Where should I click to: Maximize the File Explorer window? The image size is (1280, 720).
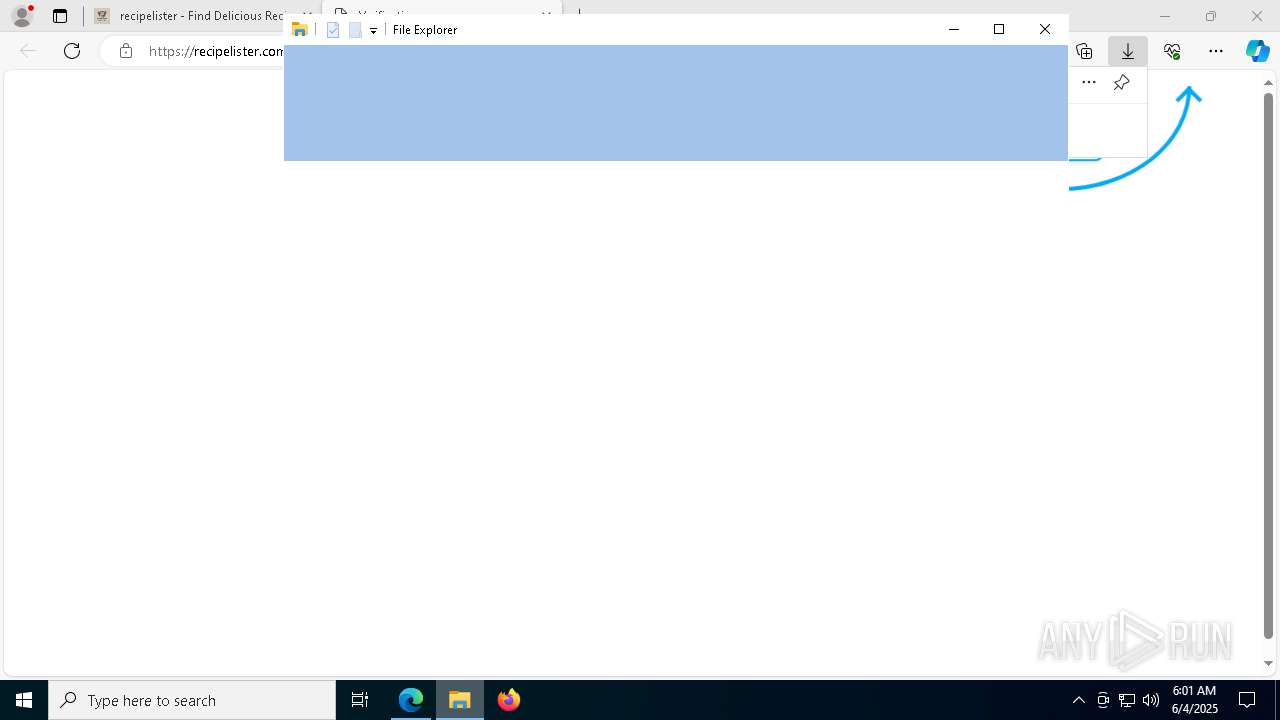(x=999, y=30)
